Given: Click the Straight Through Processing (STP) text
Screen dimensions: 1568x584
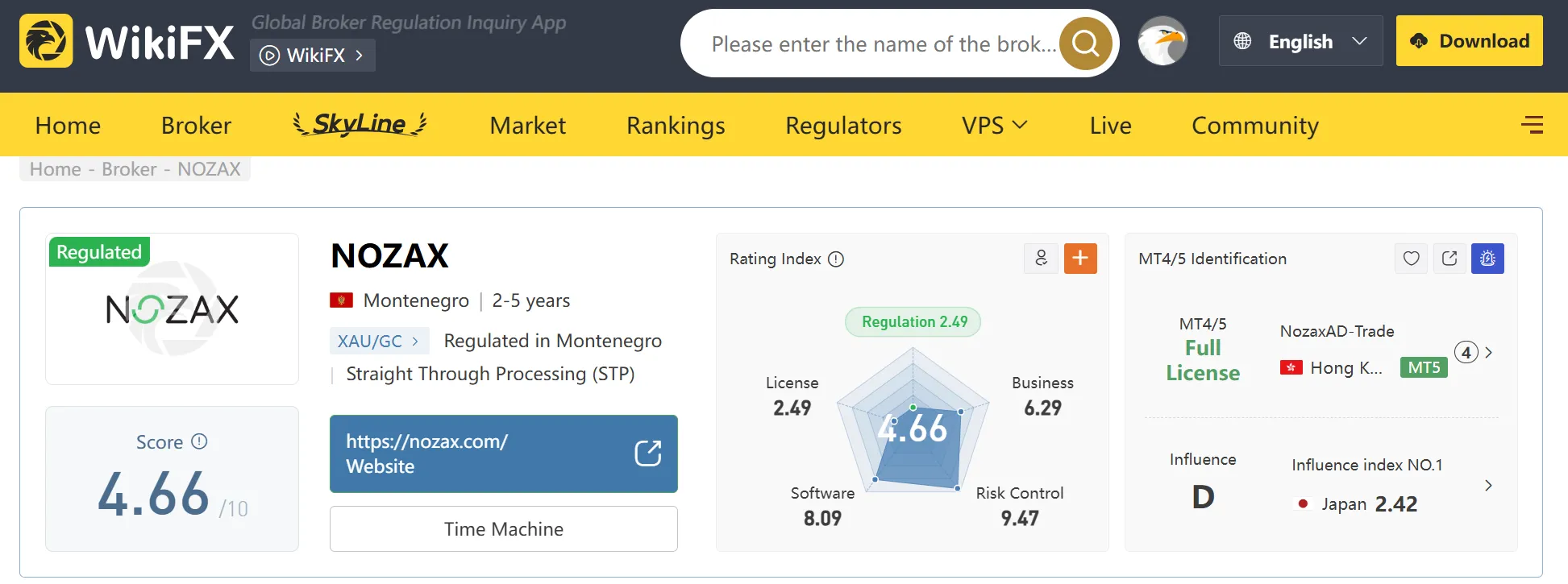Looking at the screenshot, I should click(490, 374).
